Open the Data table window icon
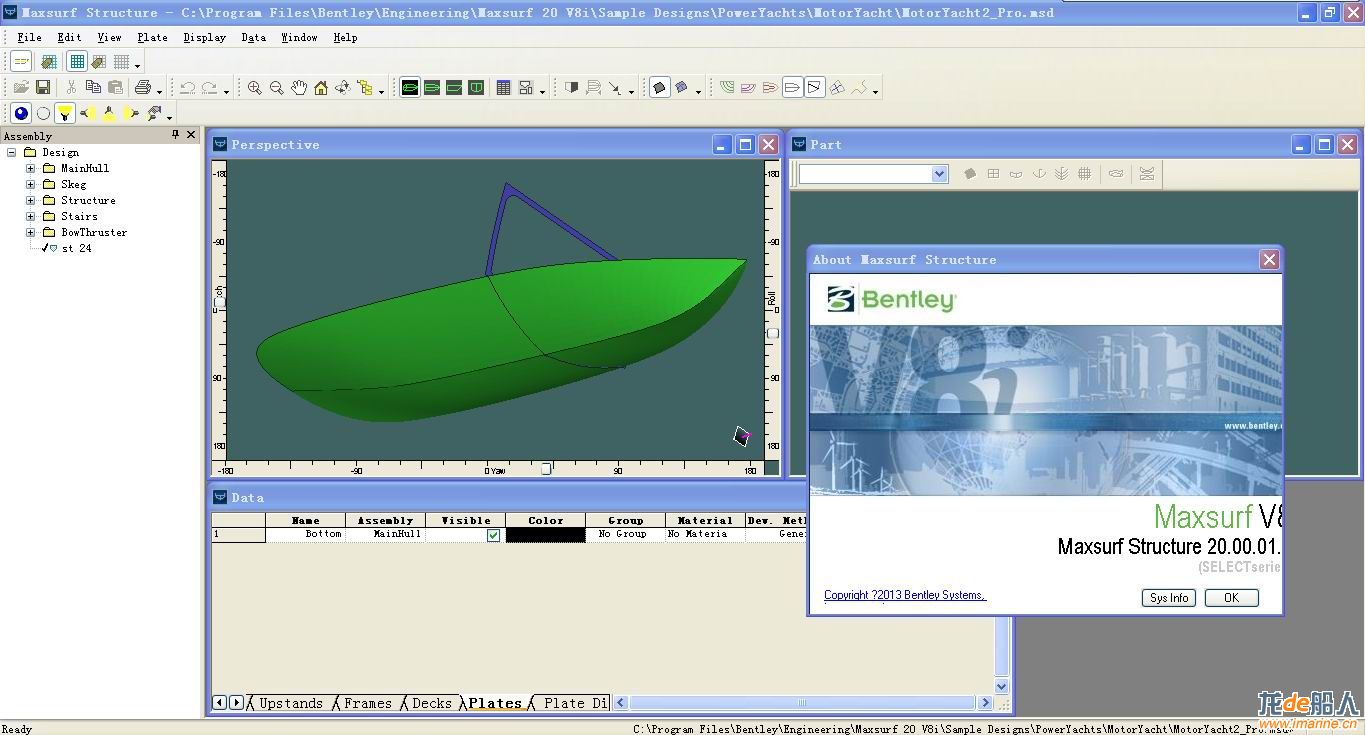This screenshot has height=735, width=1365. pyautogui.click(x=504, y=88)
